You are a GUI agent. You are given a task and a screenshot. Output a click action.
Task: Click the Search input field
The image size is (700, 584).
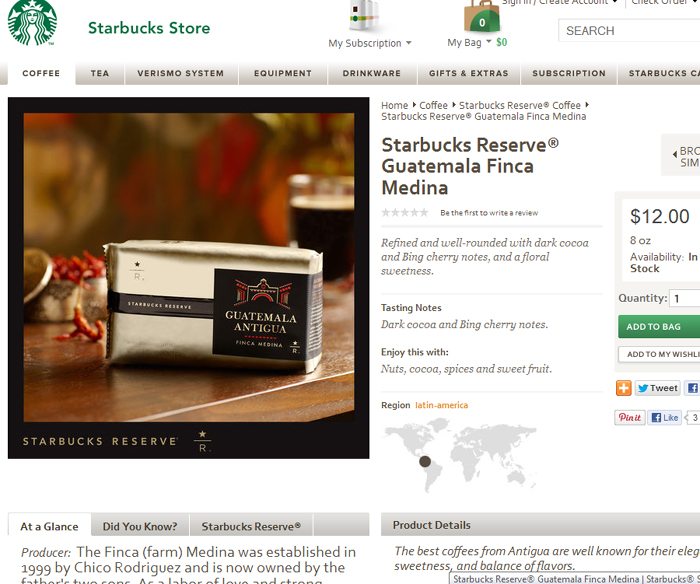pos(629,30)
